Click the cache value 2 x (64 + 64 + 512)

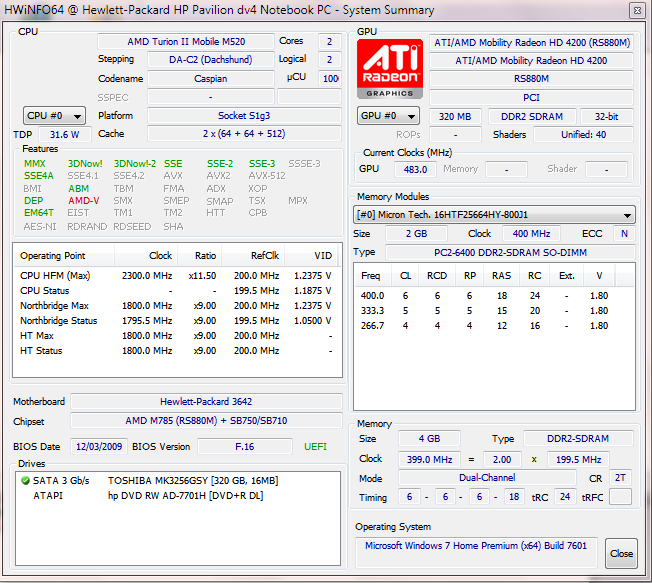coord(244,134)
